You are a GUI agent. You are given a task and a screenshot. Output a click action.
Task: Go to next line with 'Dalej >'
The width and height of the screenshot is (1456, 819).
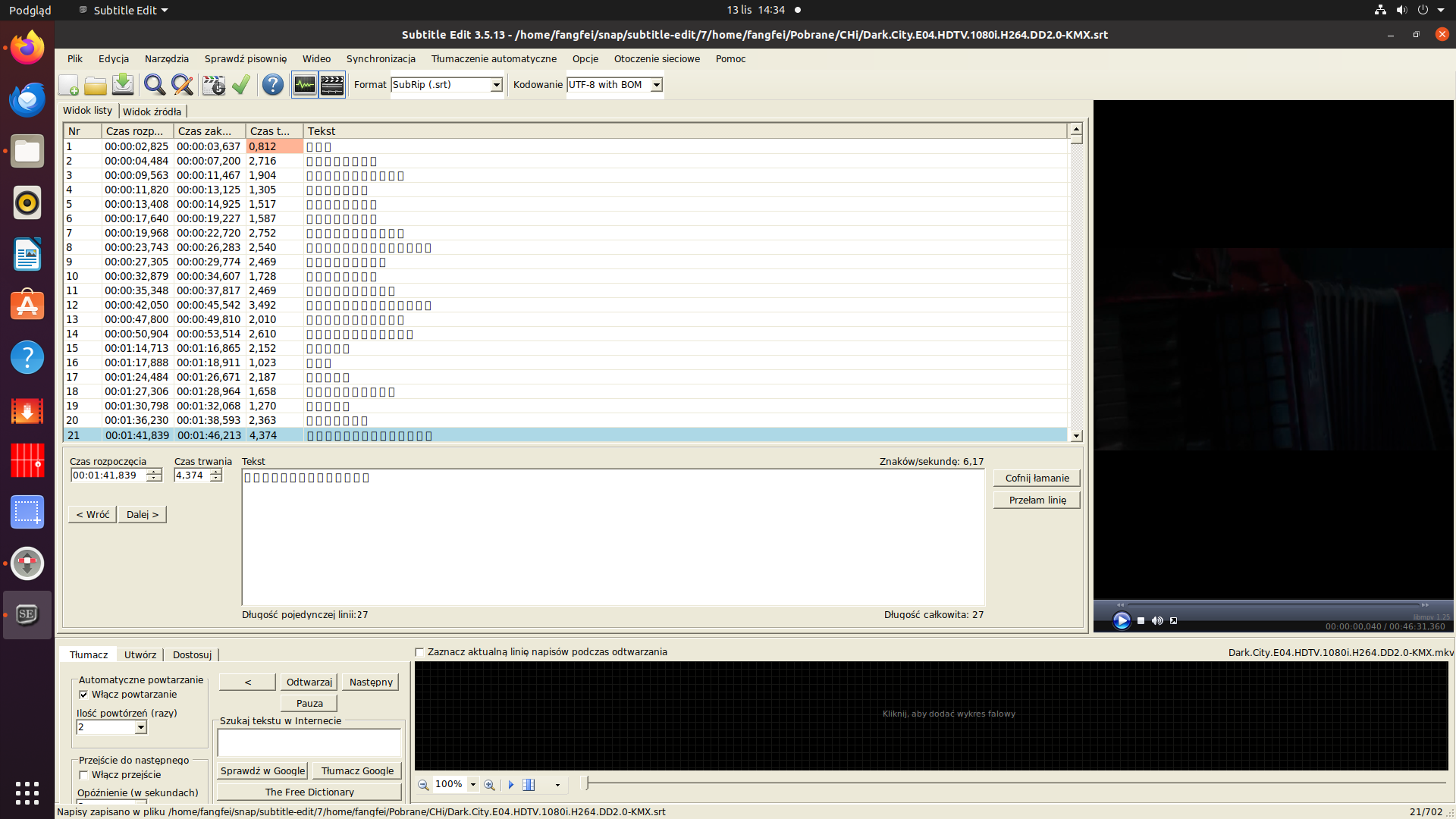tap(143, 514)
